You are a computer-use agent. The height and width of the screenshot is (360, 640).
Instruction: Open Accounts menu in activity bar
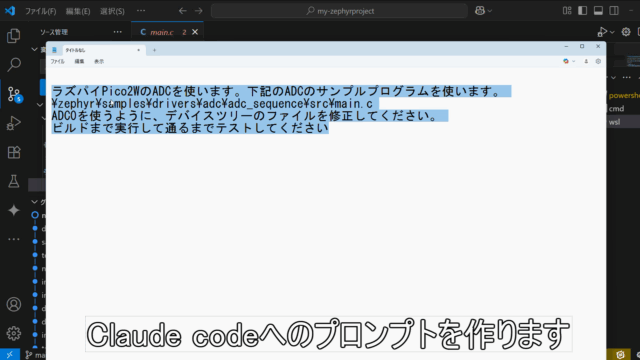point(13,304)
